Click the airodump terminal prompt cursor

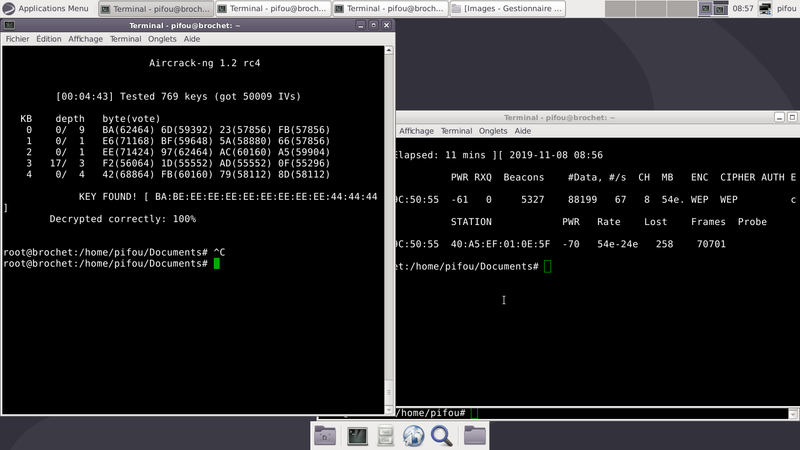[x=547, y=266]
